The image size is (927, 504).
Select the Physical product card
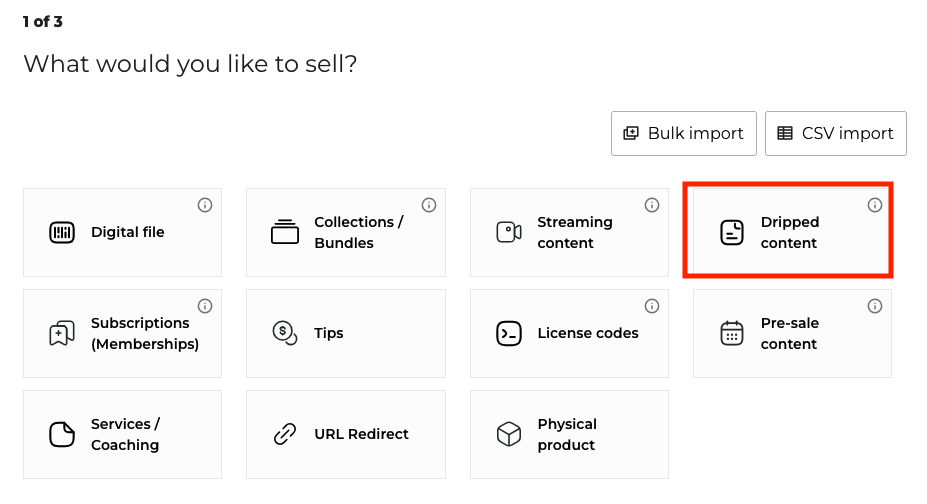[x=569, y=435]
